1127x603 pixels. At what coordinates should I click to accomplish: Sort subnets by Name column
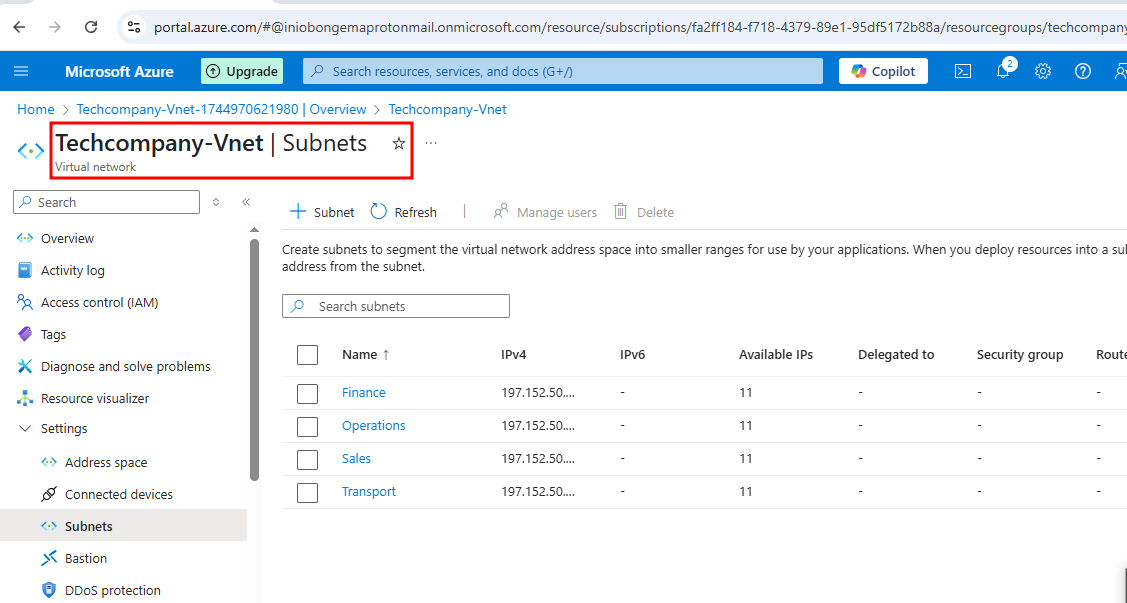click(366, 354)
